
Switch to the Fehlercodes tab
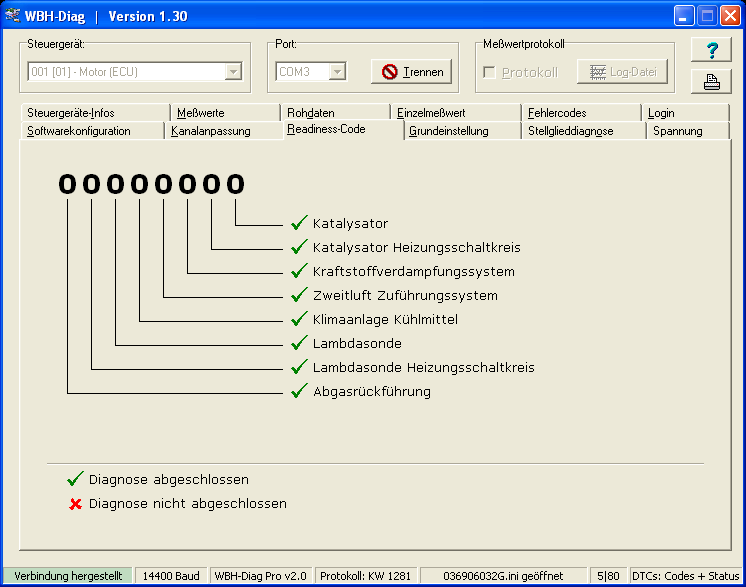(557, 113)
